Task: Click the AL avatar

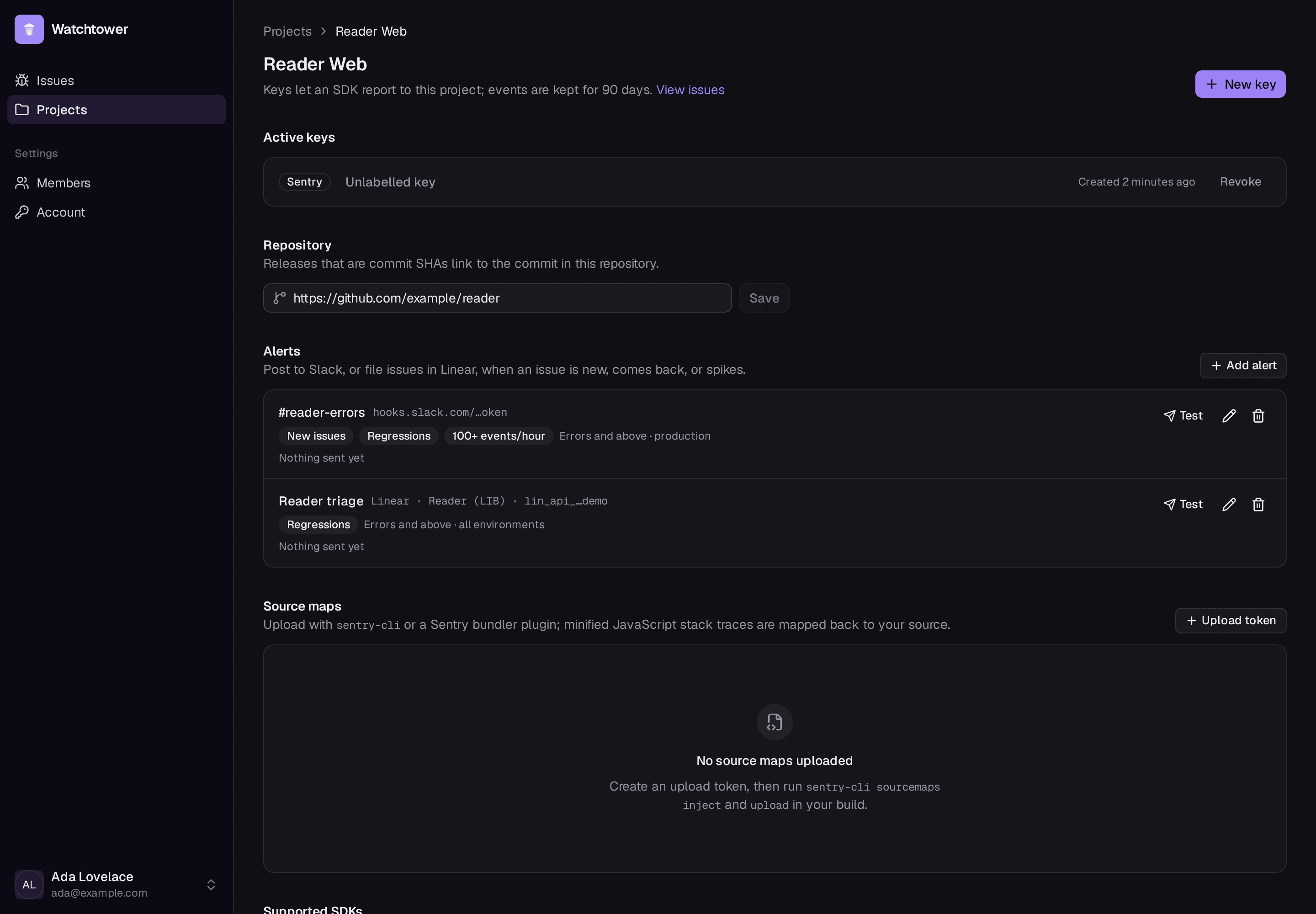Action: point(29,885)
